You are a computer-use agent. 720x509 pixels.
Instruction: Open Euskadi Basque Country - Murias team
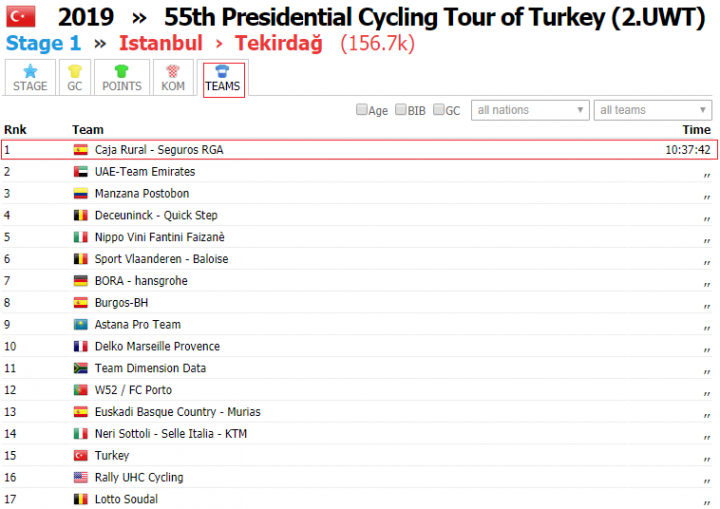point(177,412)
